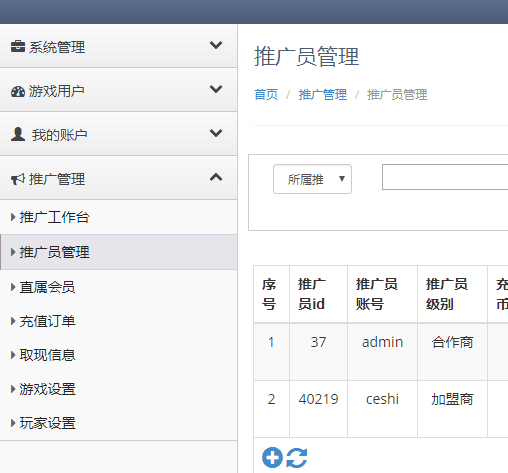
Task: Click the megaphone icon beside 推广管理
Action: pyautogui.click(x=18, y=179)
